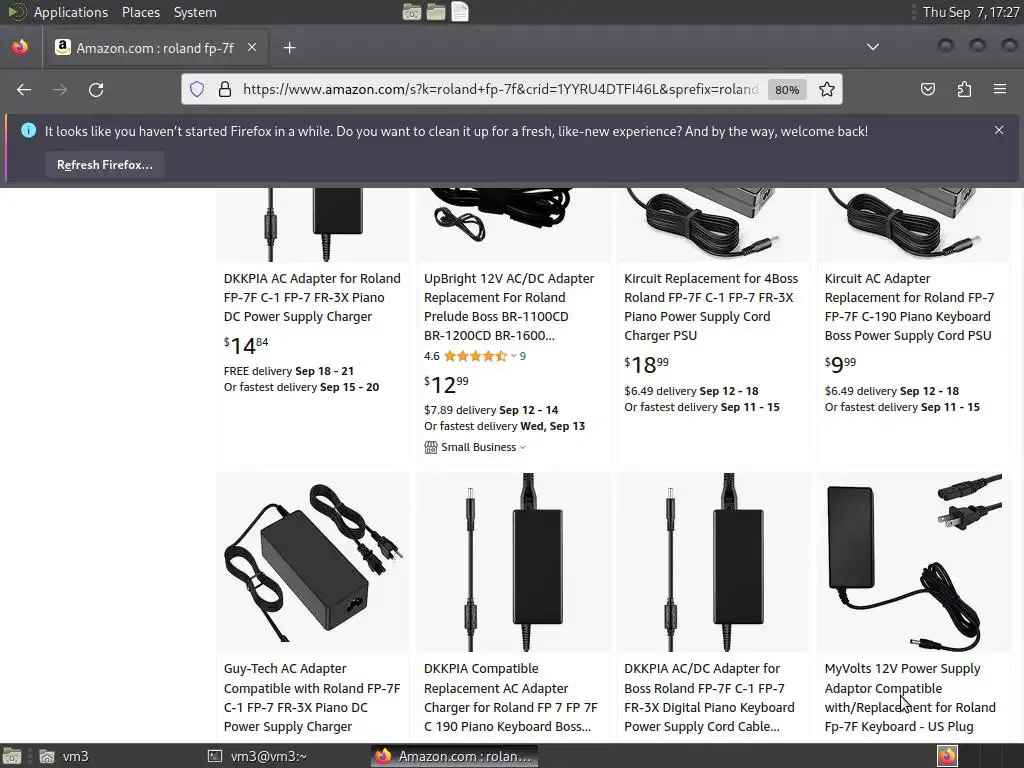Click the DKKPIA Compatible Replacement adapter image

click(x=514, y=562)
